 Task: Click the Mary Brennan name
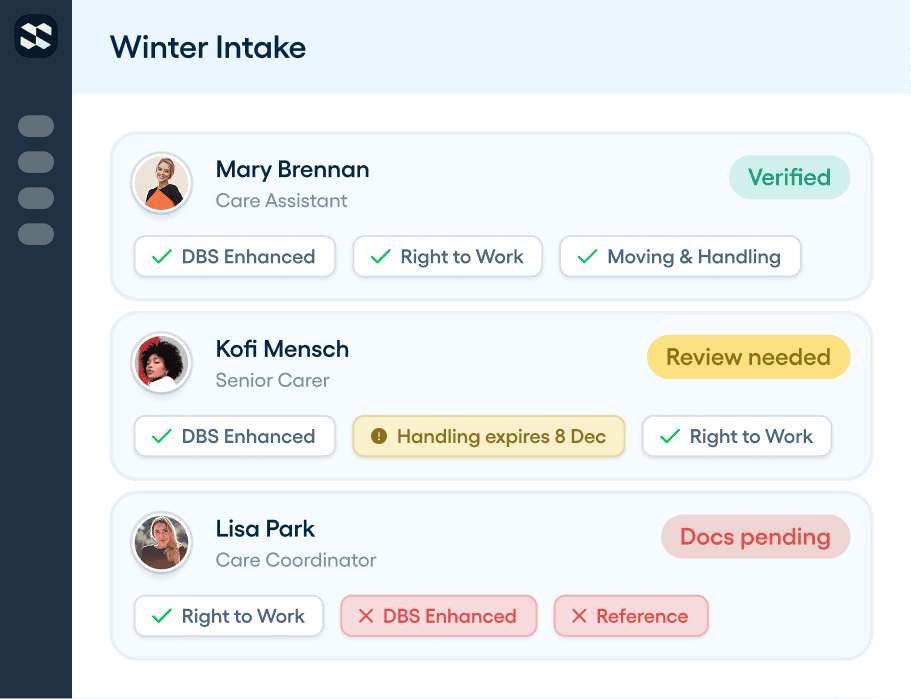click(292, 170)
